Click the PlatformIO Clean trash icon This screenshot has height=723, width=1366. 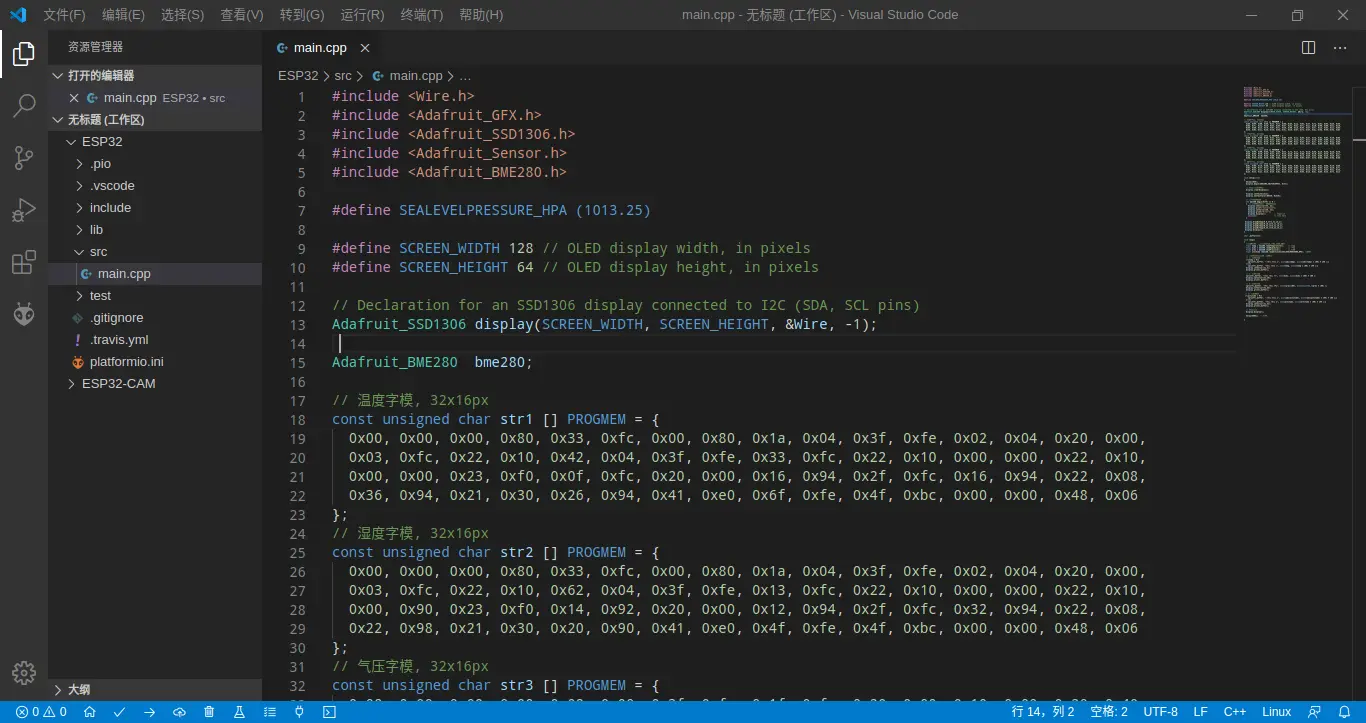(x=209, y=712)
